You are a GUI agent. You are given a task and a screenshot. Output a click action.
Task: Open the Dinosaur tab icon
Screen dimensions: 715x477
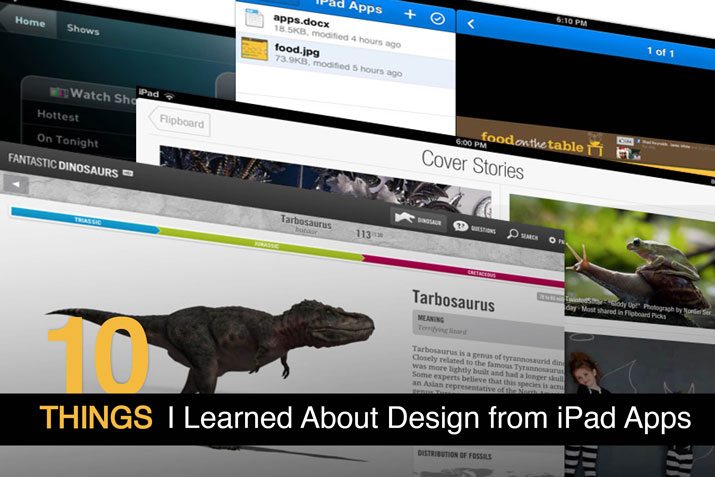point(418,219)
